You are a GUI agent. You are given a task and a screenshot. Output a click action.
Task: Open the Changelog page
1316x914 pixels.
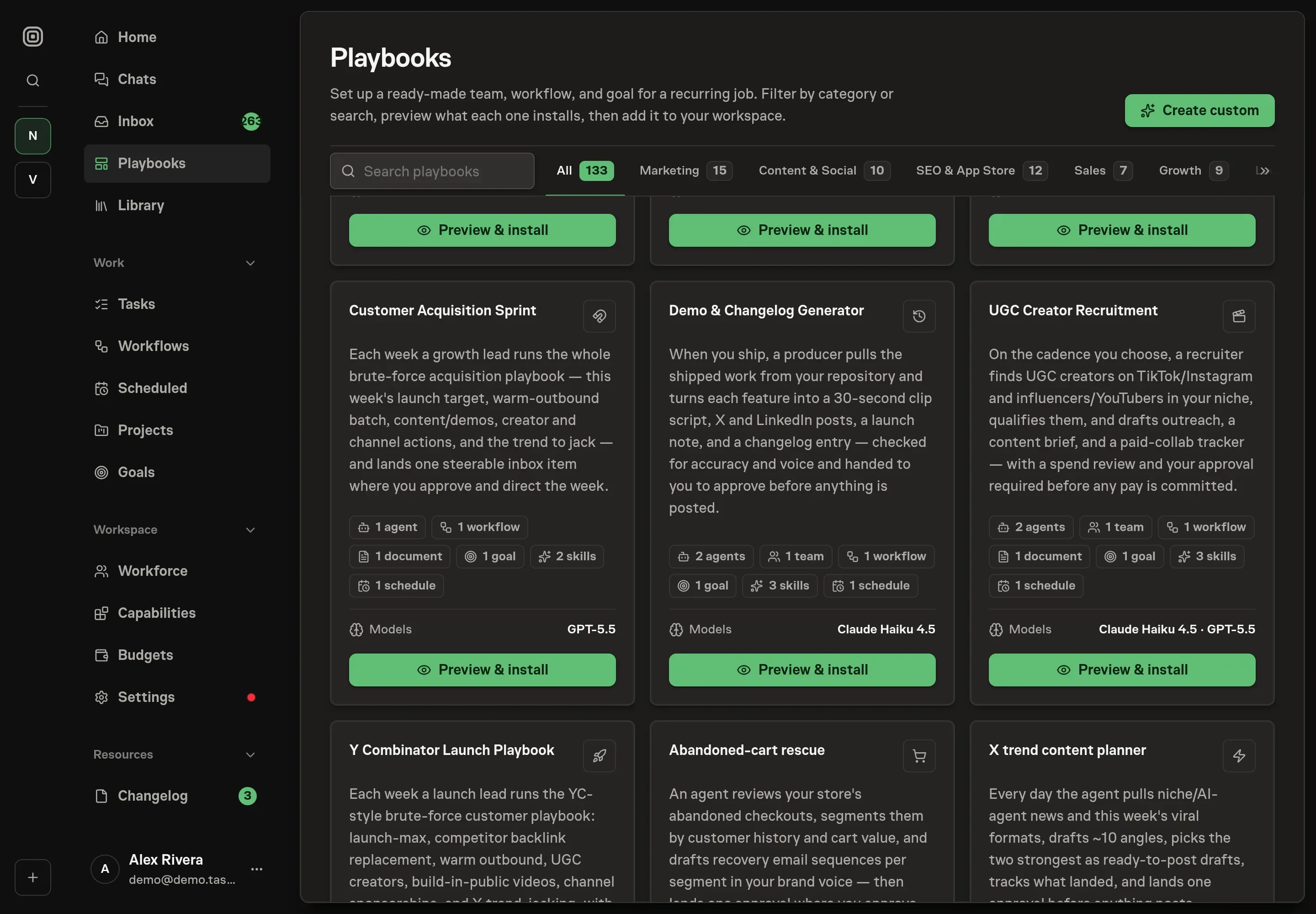point(177,796)
